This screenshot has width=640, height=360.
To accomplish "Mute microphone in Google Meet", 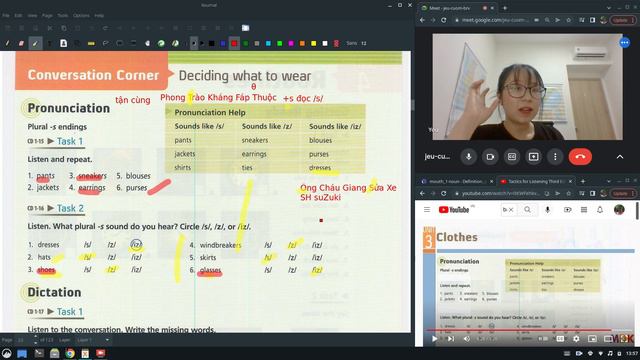I will (469, 157).
